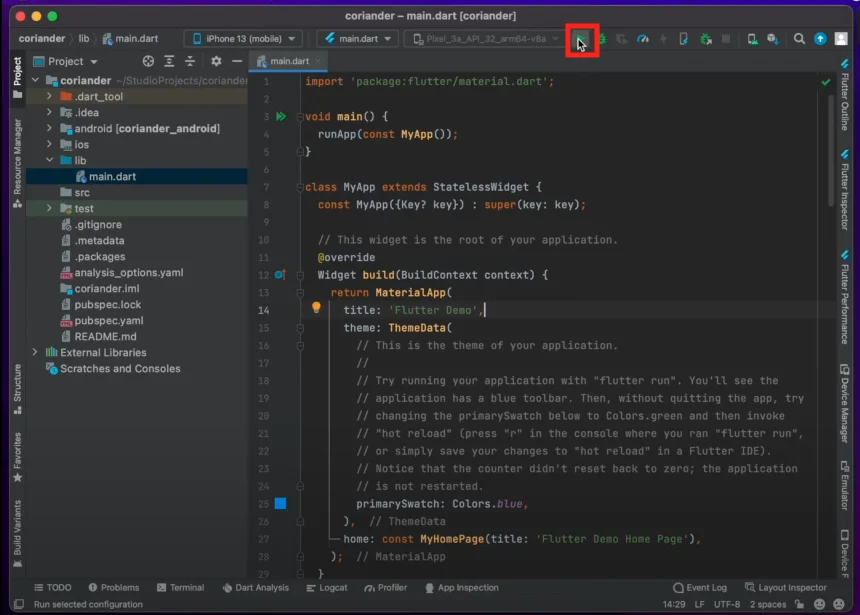Click the Debug bug icon
Viewport: 860px width, 615px height.
[603, 39]
